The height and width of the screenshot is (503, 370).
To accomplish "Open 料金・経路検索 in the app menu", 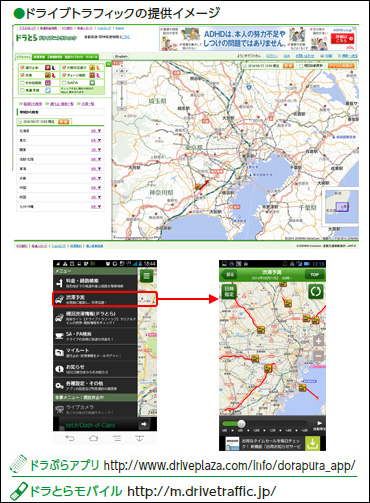I will [95, 283].
